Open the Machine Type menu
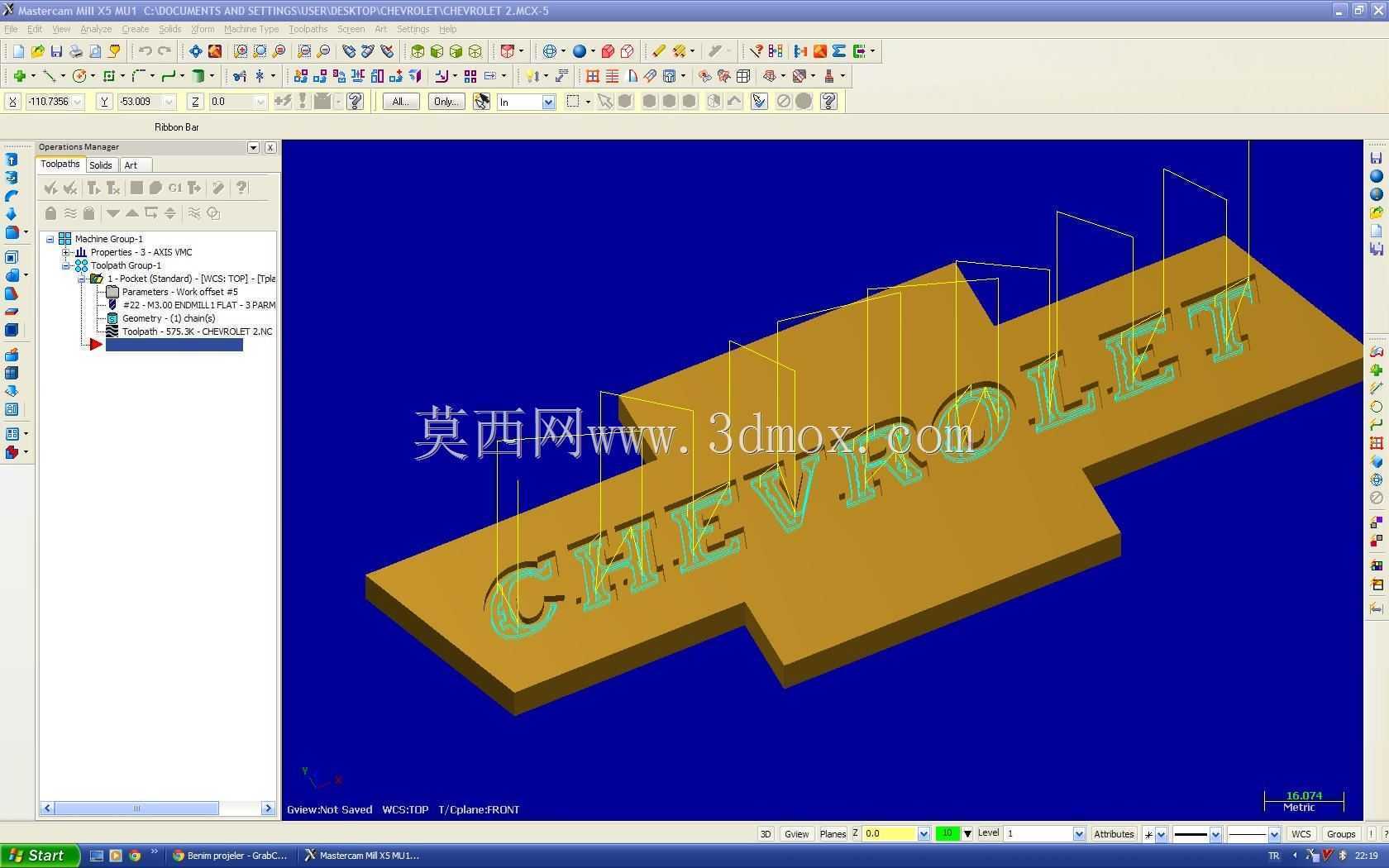This screenshot has width=1389, height=868. tap(251, 29)
